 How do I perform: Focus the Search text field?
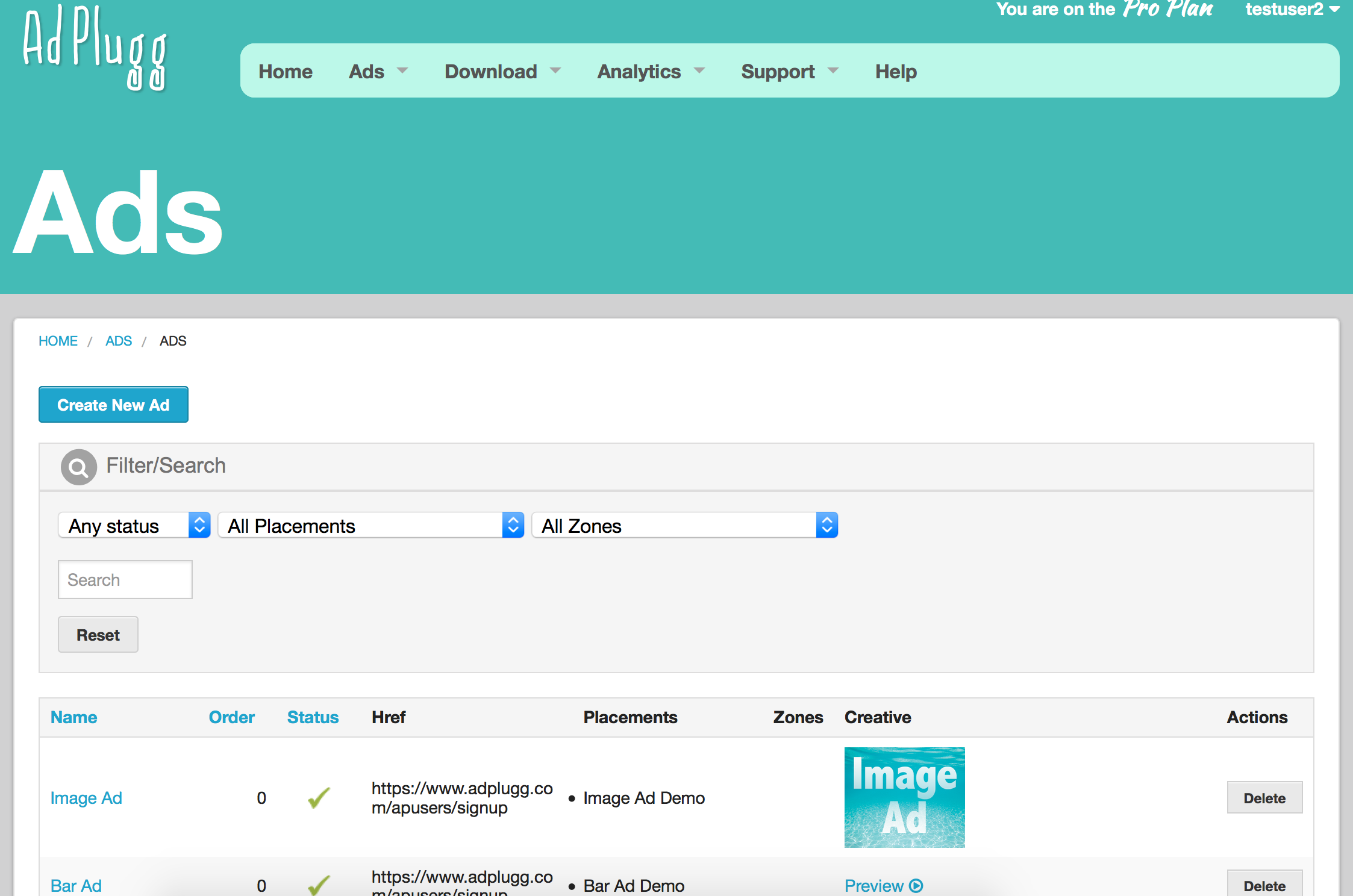tap(125, 580)
